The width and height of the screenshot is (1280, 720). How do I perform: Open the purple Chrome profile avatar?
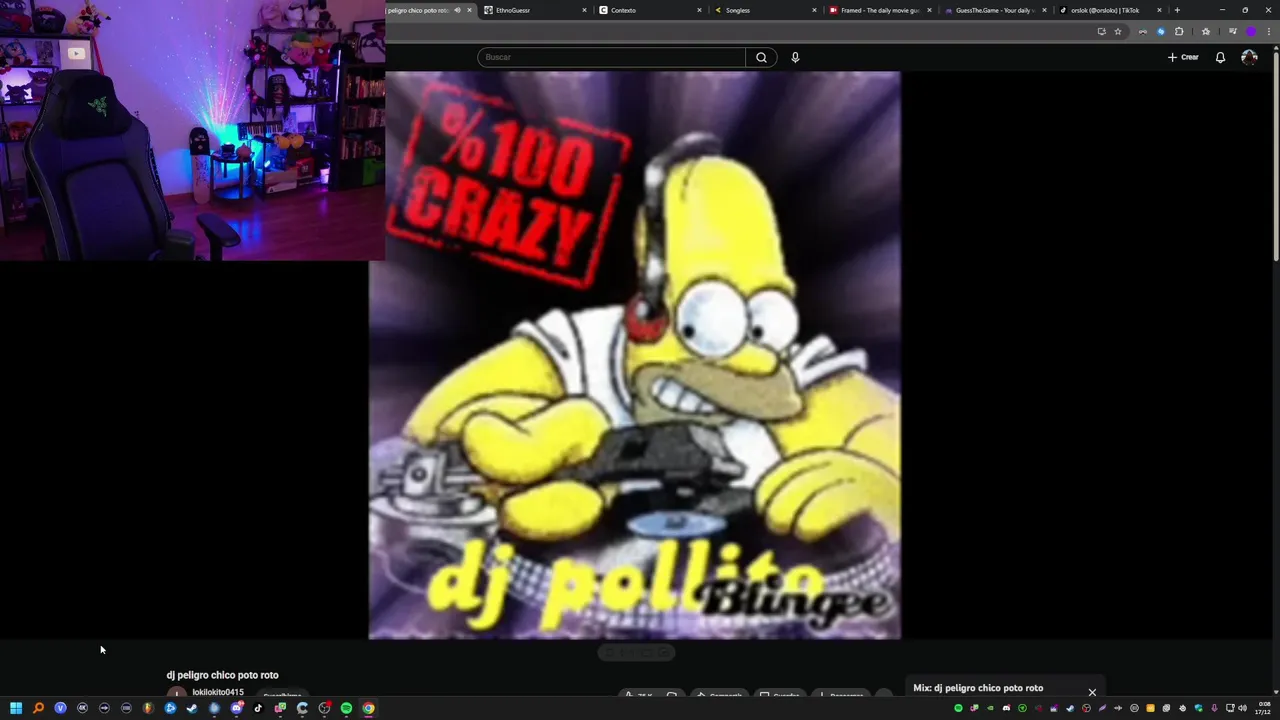pyautogui.click(x=1251, y=31)
